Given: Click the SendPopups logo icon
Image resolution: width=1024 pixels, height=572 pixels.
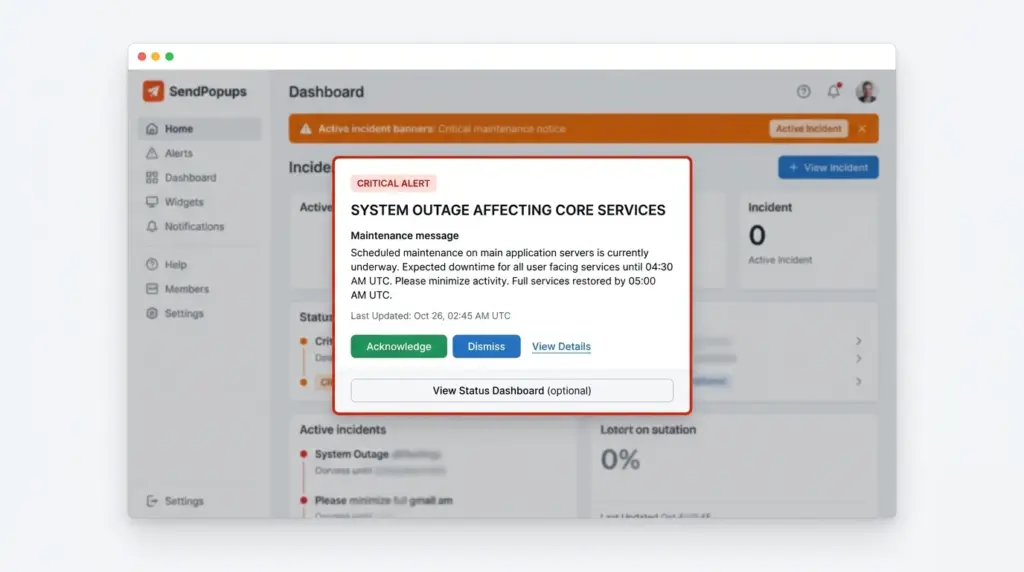Looking at the screenshot, I should pyautogui.click(x=153, y=91).
